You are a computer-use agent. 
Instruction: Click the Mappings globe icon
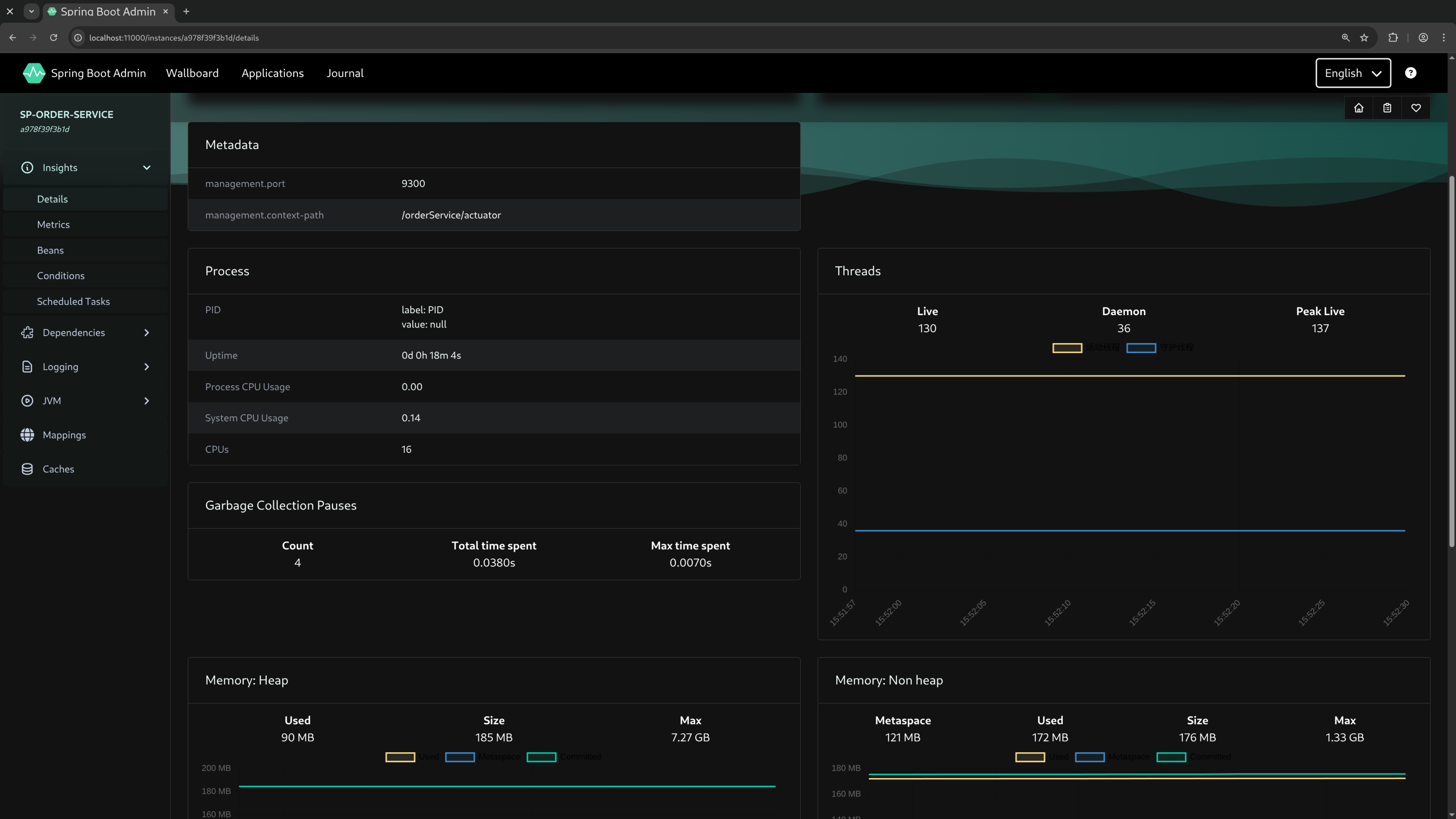coord(27,435)
